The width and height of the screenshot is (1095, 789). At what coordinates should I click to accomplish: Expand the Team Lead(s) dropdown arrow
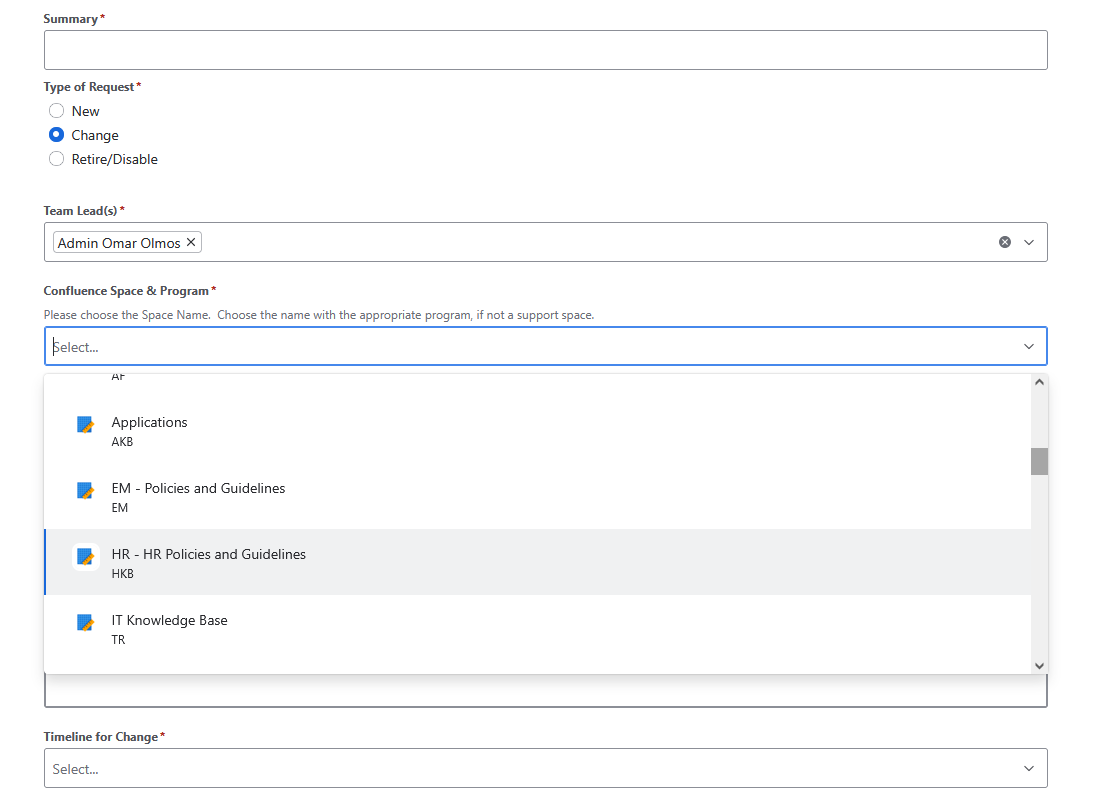[x=1029, y=242]
